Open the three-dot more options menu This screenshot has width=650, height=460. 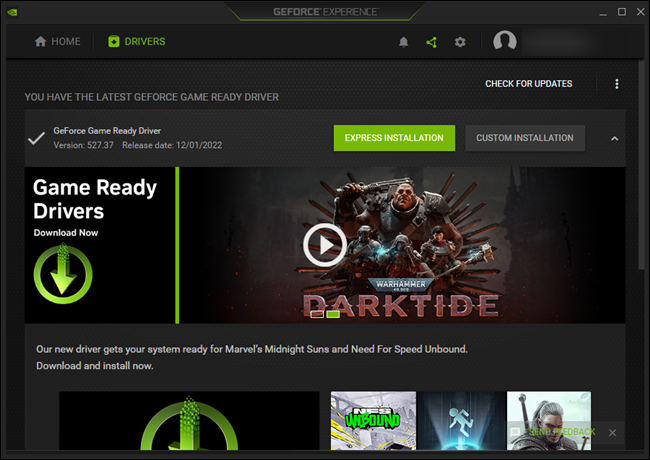[x=617, y=84]
